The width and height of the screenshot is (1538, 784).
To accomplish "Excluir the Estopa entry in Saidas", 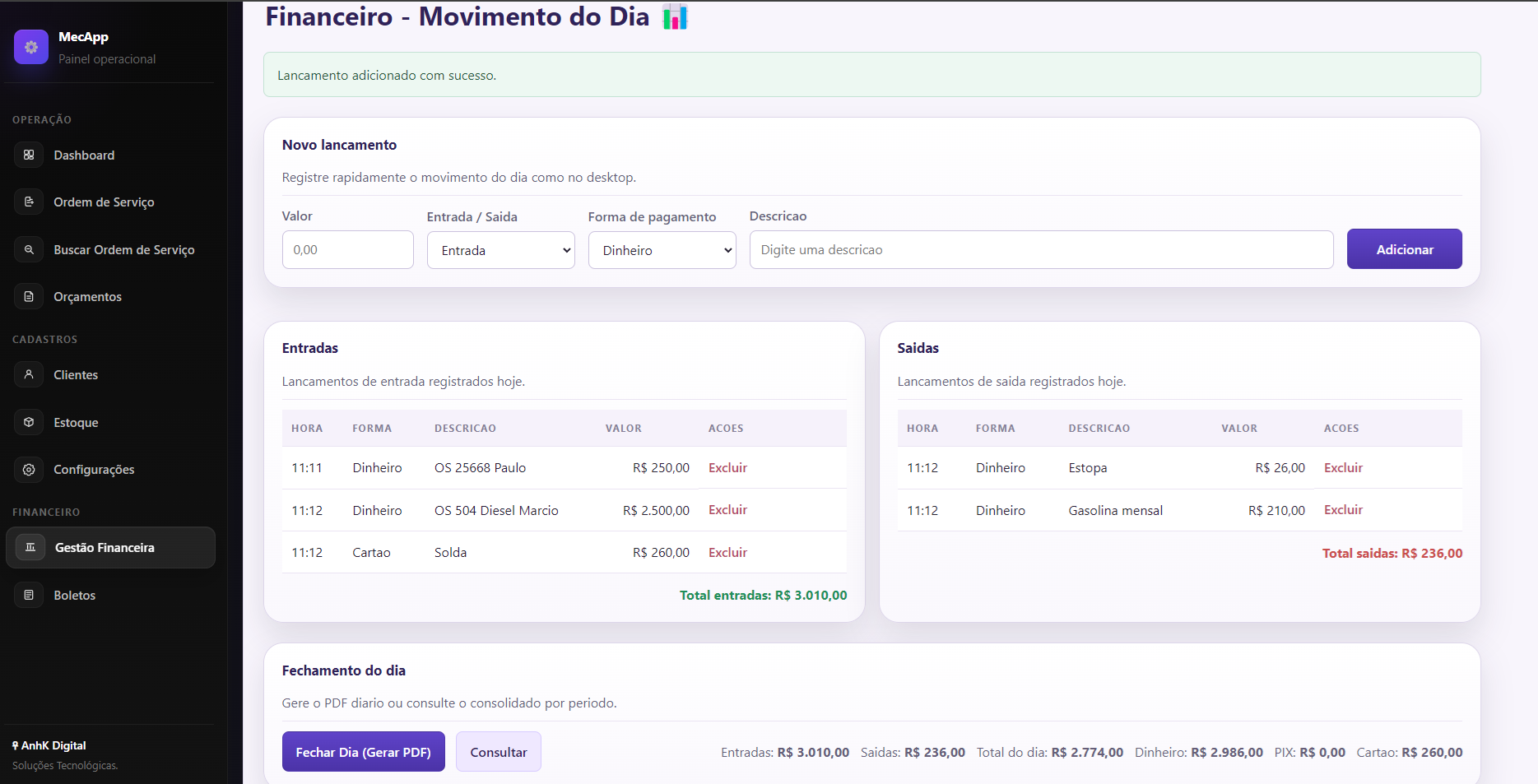I will coord(1342,467).
